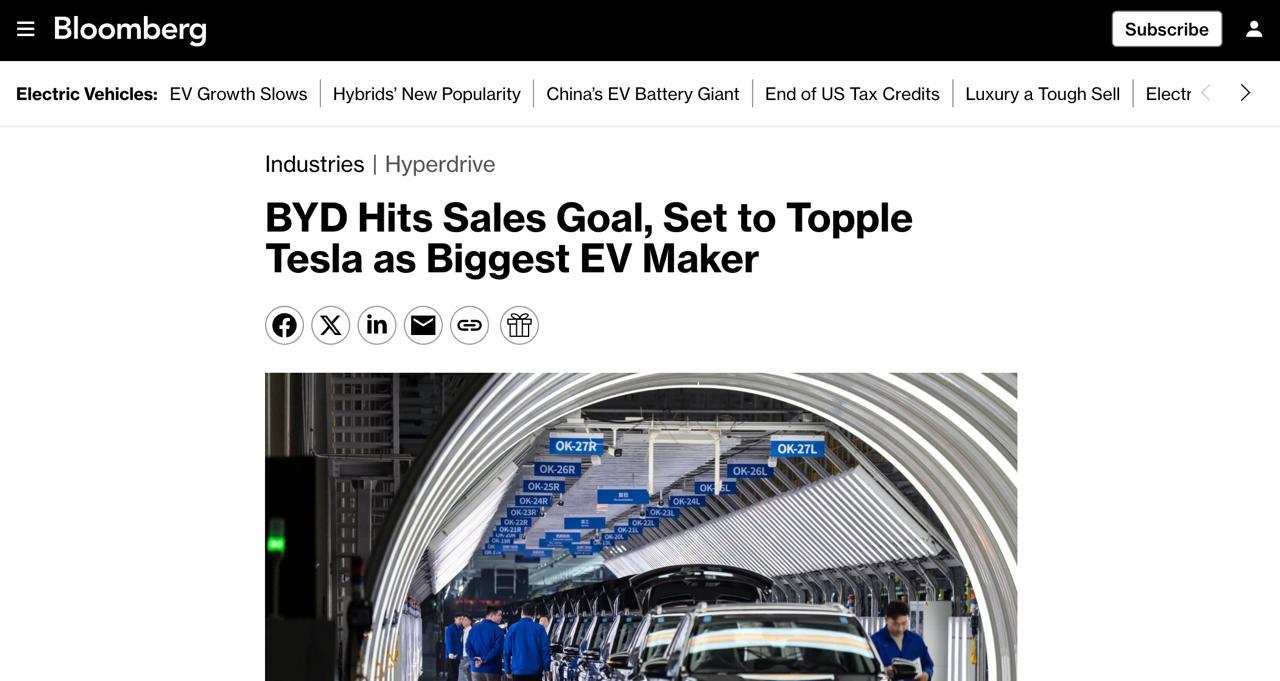This screenshot has height=681, width=1280.
Task: Share the article on LinkedIn
Action: (x=377, y=325)
